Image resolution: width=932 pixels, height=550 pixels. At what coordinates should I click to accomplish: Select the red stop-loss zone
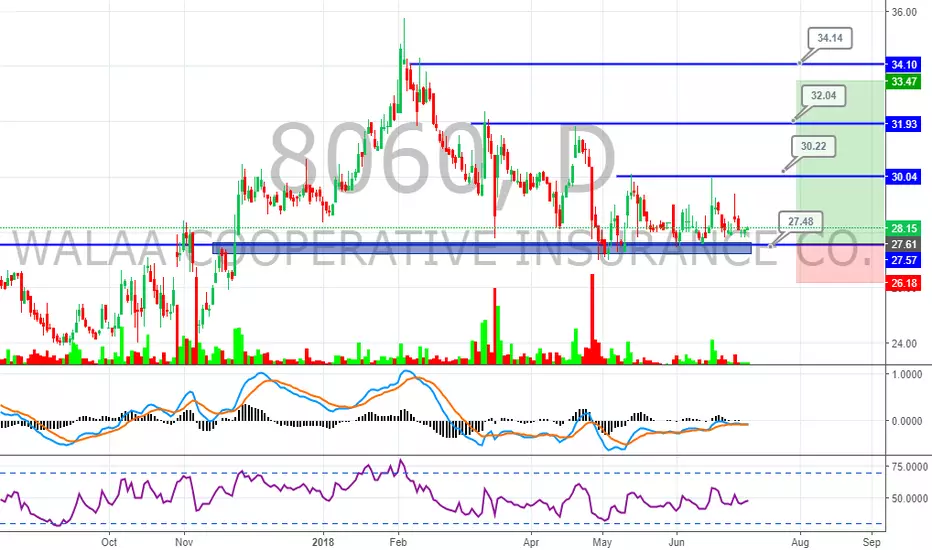(840, 263)
